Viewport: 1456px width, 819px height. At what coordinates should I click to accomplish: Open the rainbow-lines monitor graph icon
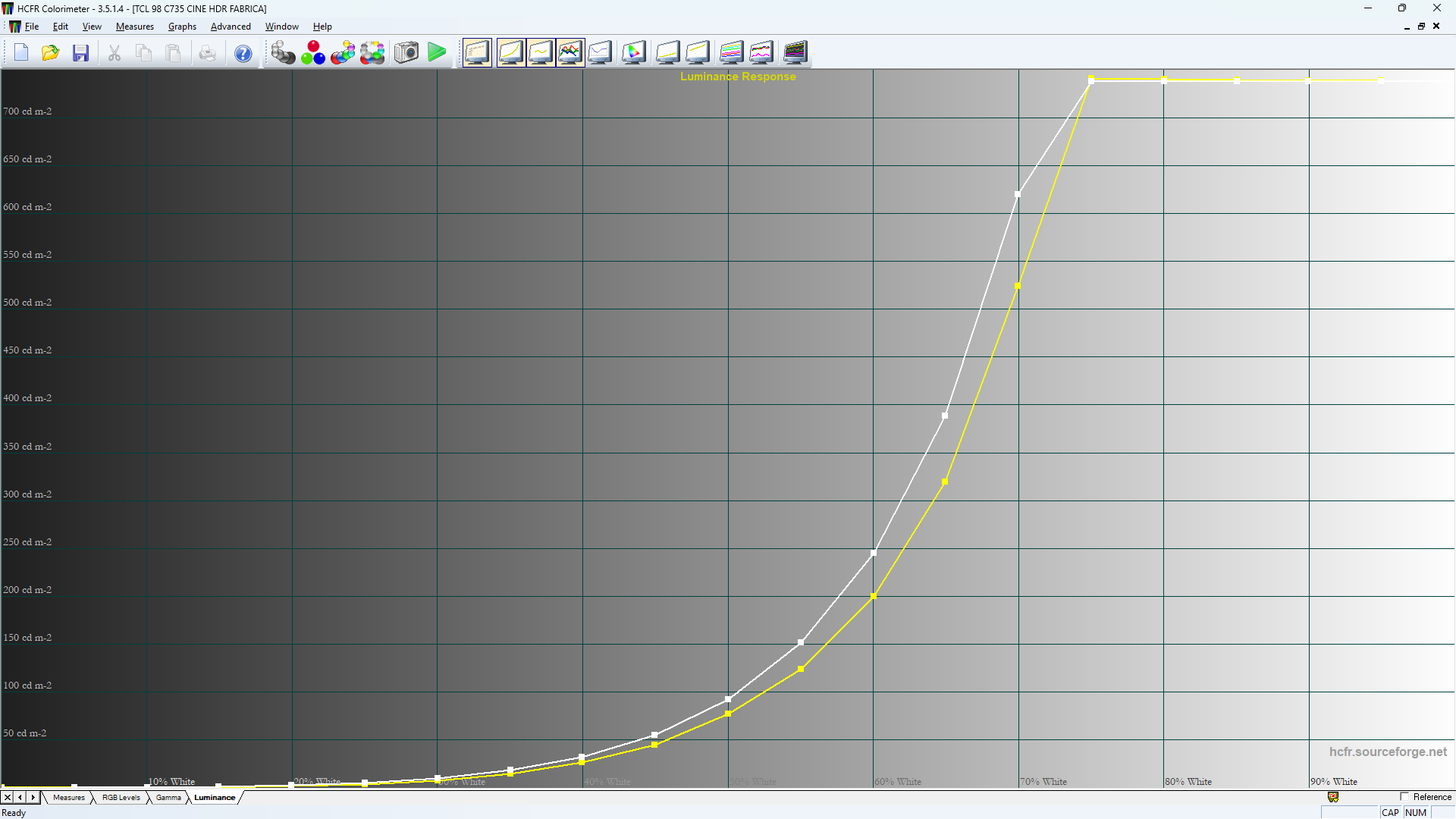(731, 53)
